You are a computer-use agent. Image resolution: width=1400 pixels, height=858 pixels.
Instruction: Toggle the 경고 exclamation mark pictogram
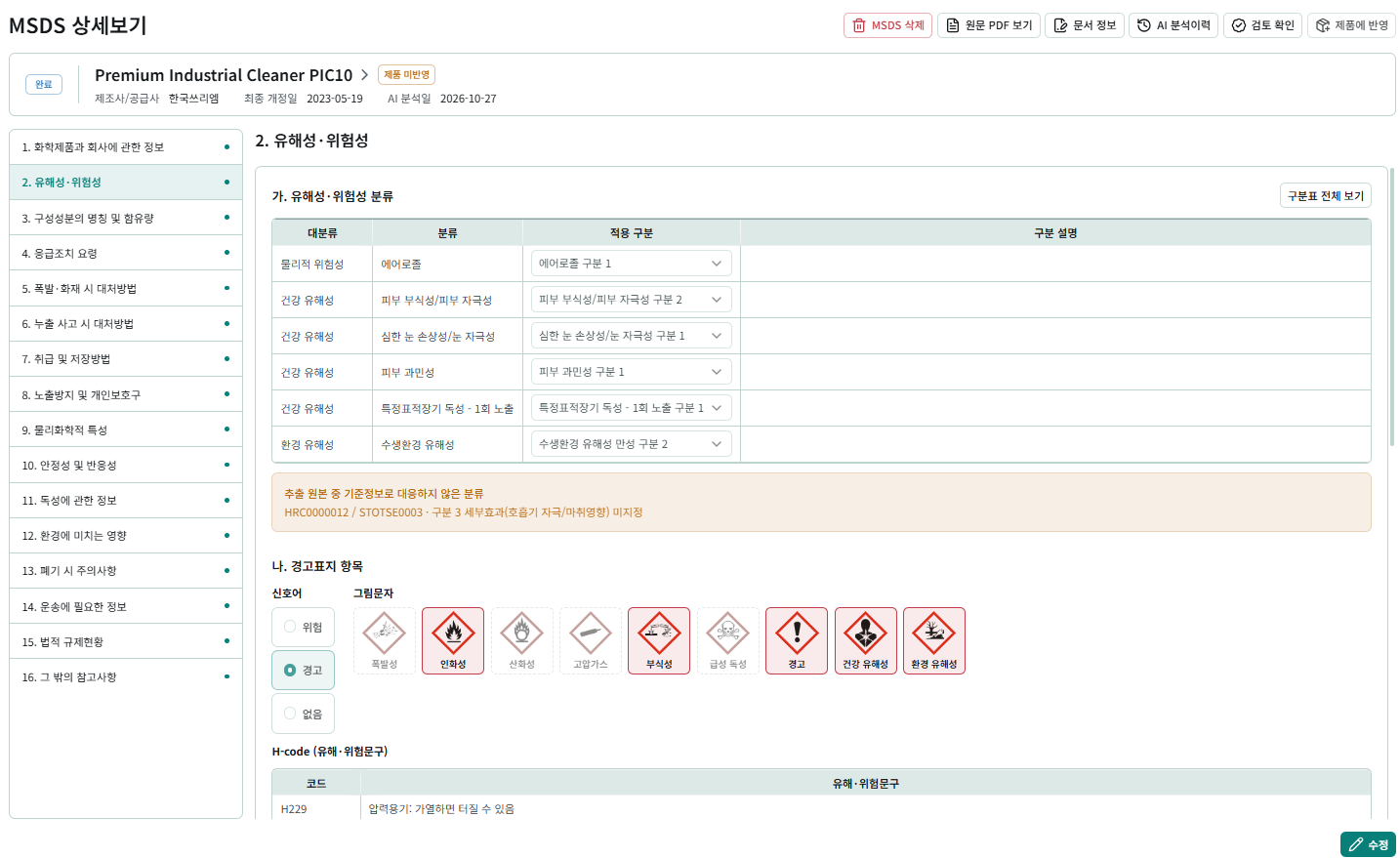797,640
